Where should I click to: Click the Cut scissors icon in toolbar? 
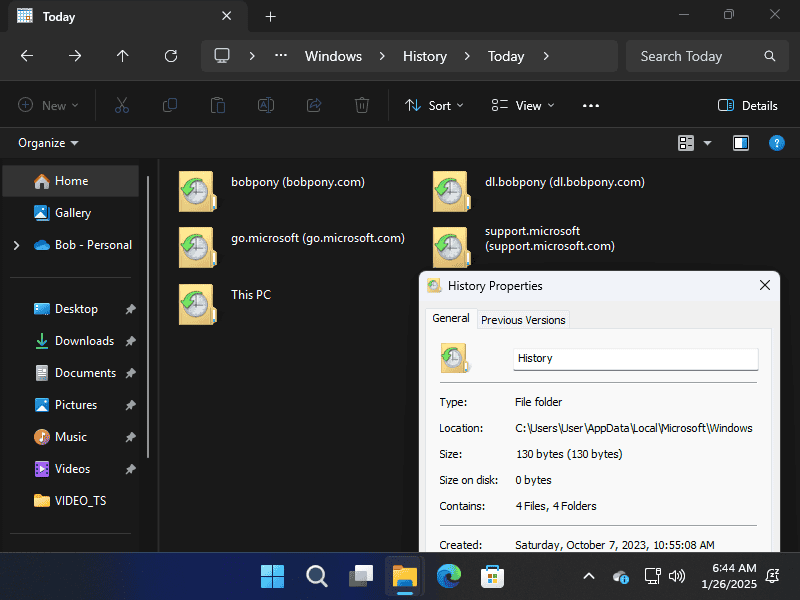[x=122, y=105]
